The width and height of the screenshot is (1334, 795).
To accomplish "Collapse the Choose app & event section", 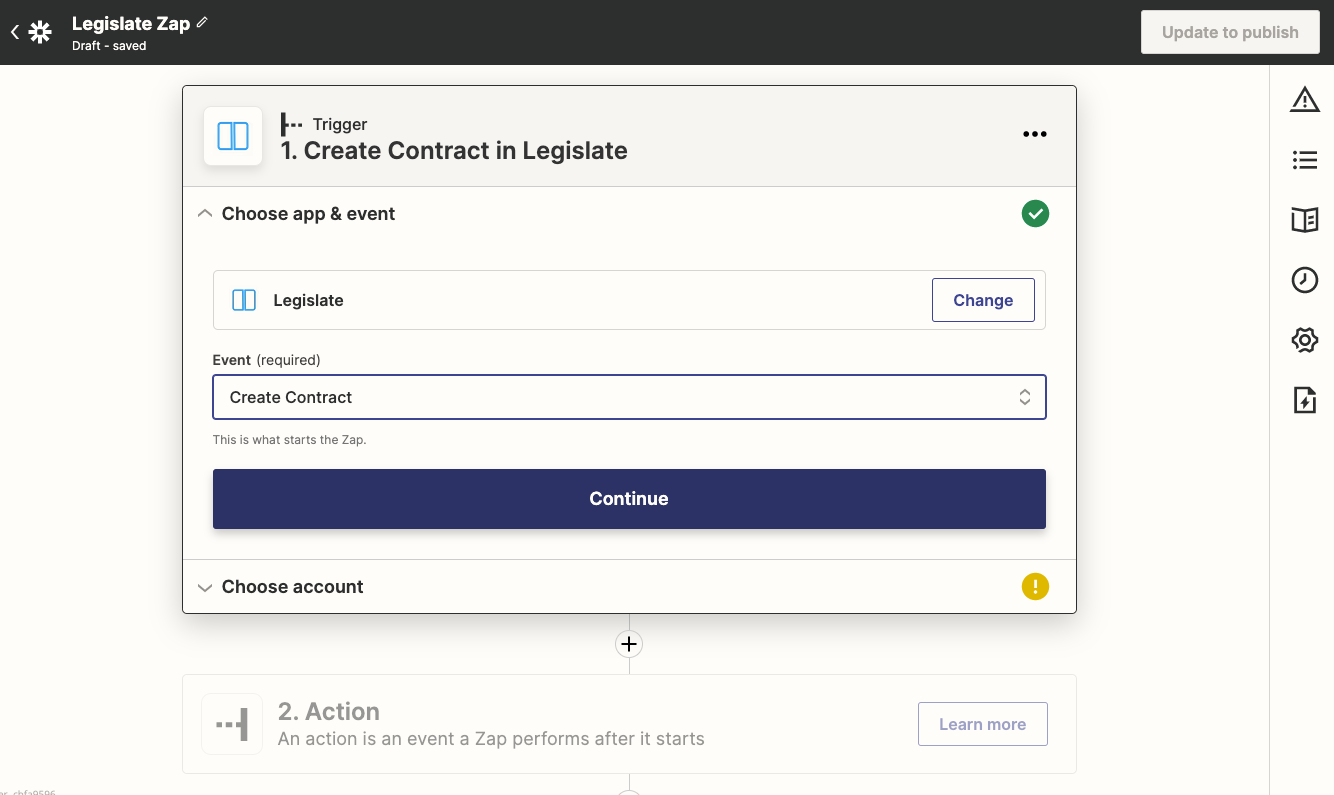I will coord(205,213).
